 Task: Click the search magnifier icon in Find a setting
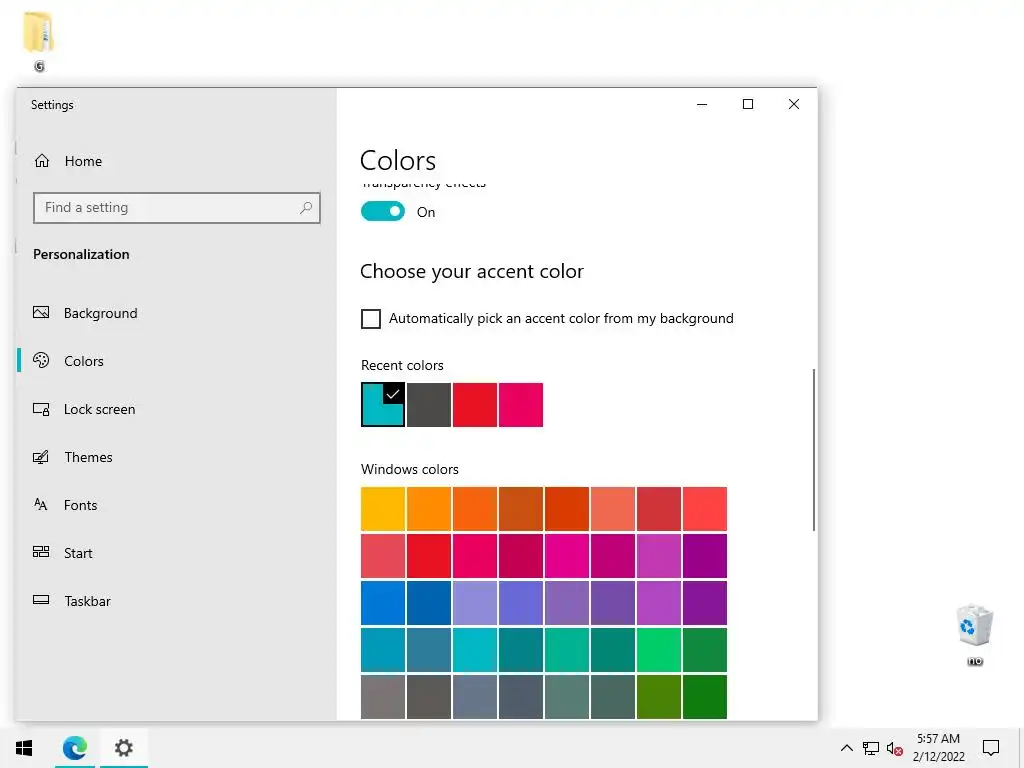[x=306, y=208]
